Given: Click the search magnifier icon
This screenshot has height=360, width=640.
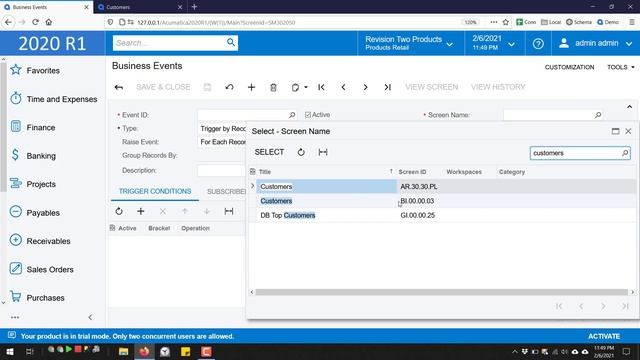Looking at the screenshot, I should point(231,42).
